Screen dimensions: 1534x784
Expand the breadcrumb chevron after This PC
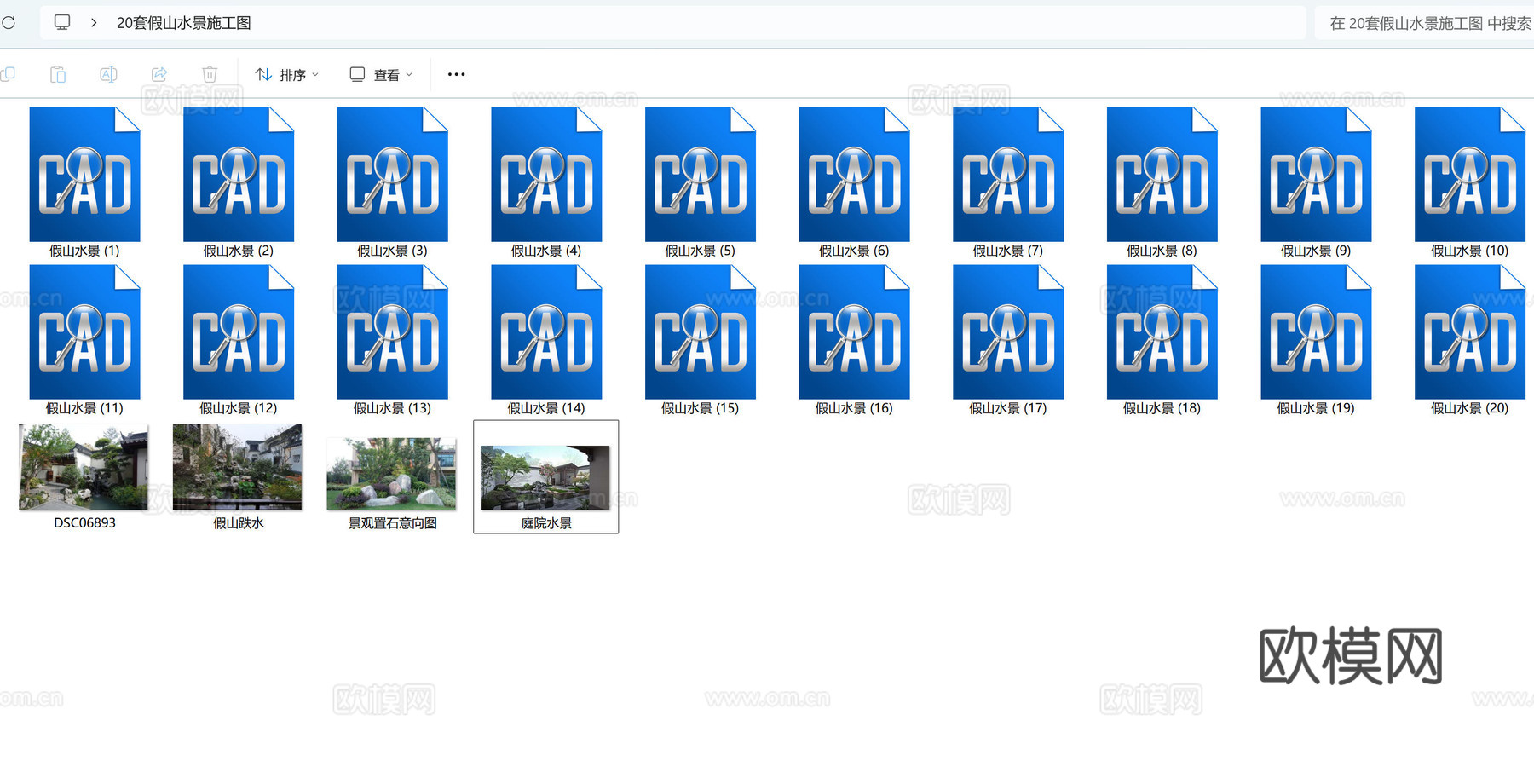pos(93,22)
